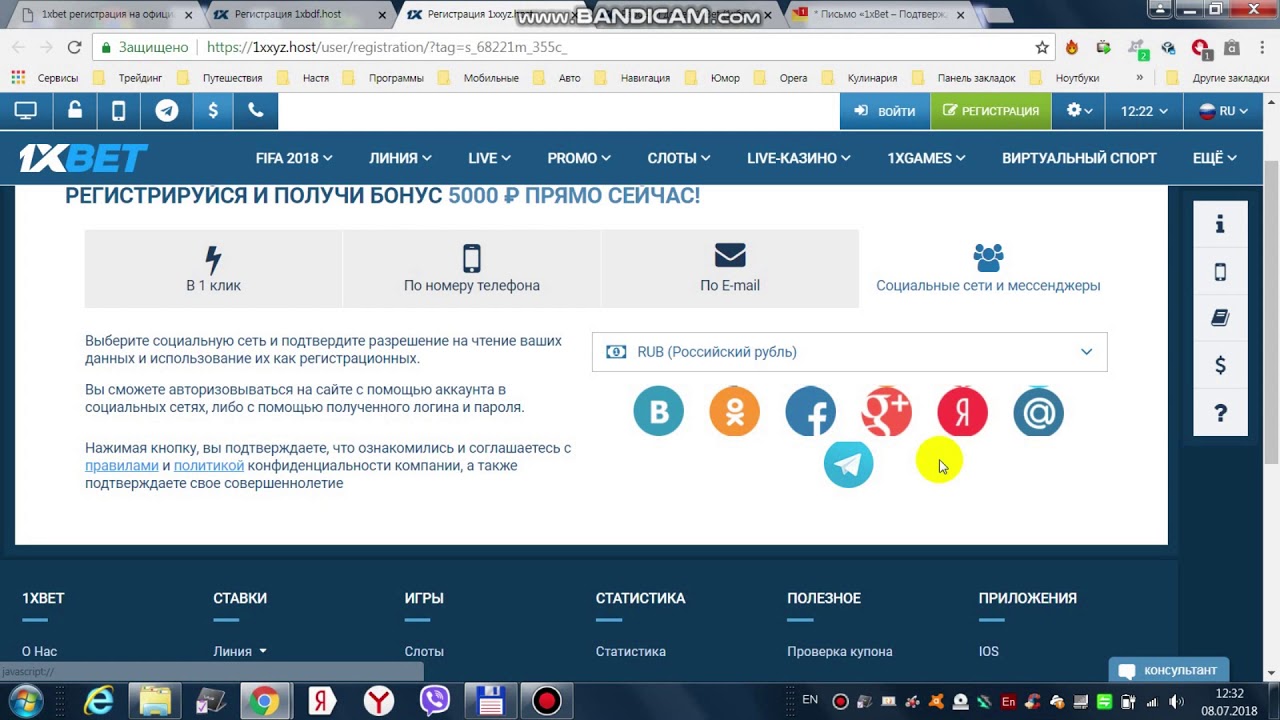1280x720 pixels.
Task: Open политикой link
Action: coord(209,465)
